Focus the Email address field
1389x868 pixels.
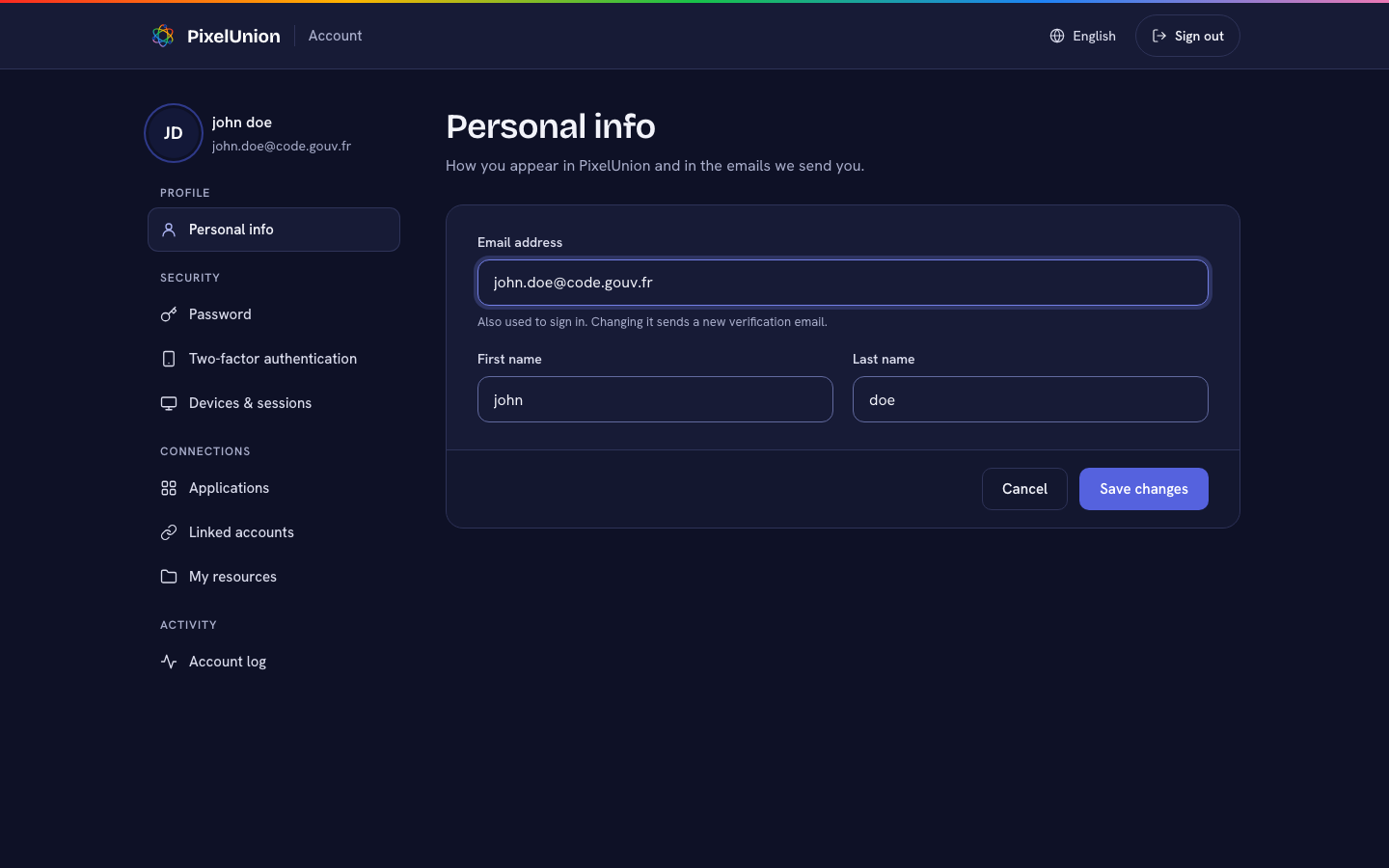click(x=843, y=283)
